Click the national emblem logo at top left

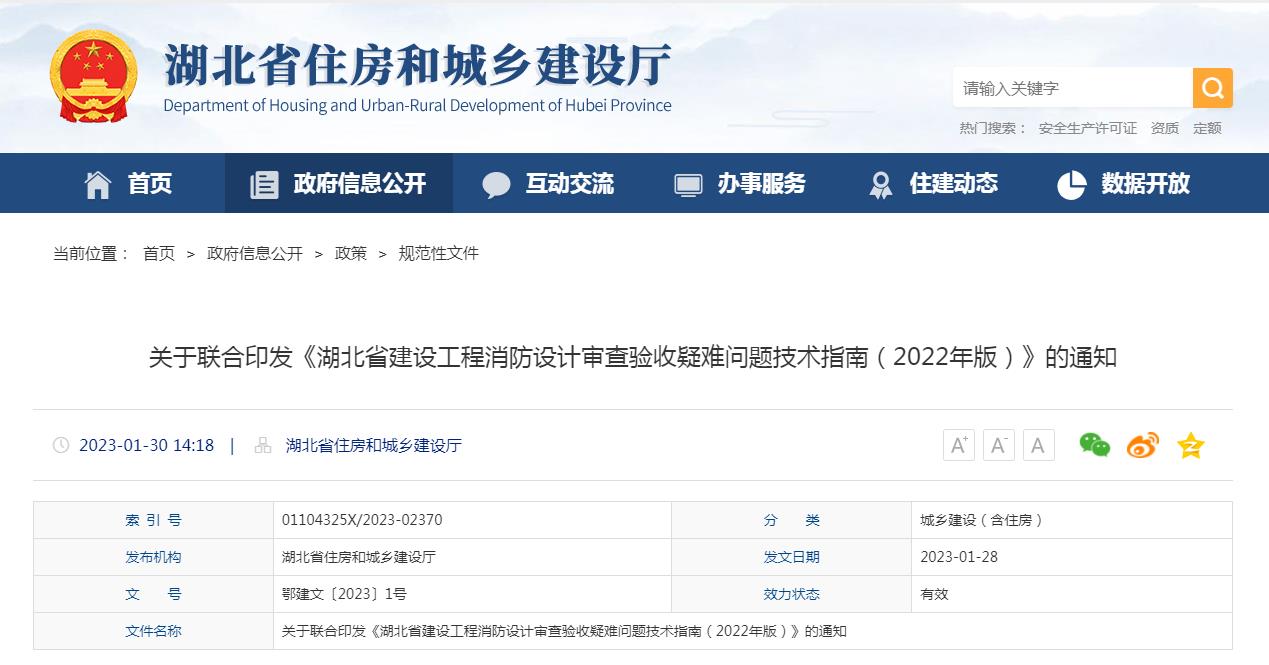93,76
